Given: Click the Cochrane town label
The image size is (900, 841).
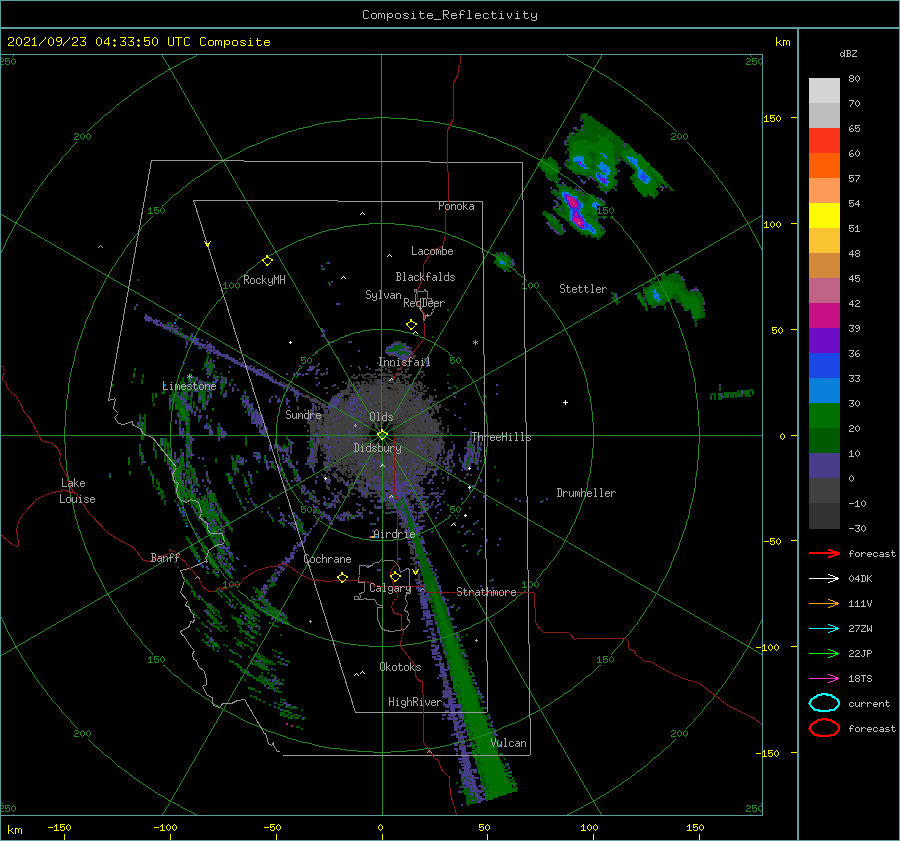Looking at the screenshot, I should 327,559.
